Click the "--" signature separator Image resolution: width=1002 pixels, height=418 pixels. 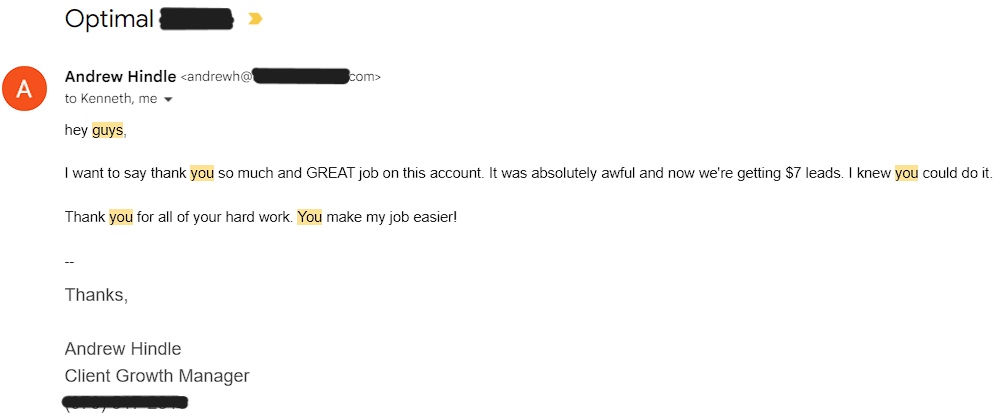pos(69,261)
